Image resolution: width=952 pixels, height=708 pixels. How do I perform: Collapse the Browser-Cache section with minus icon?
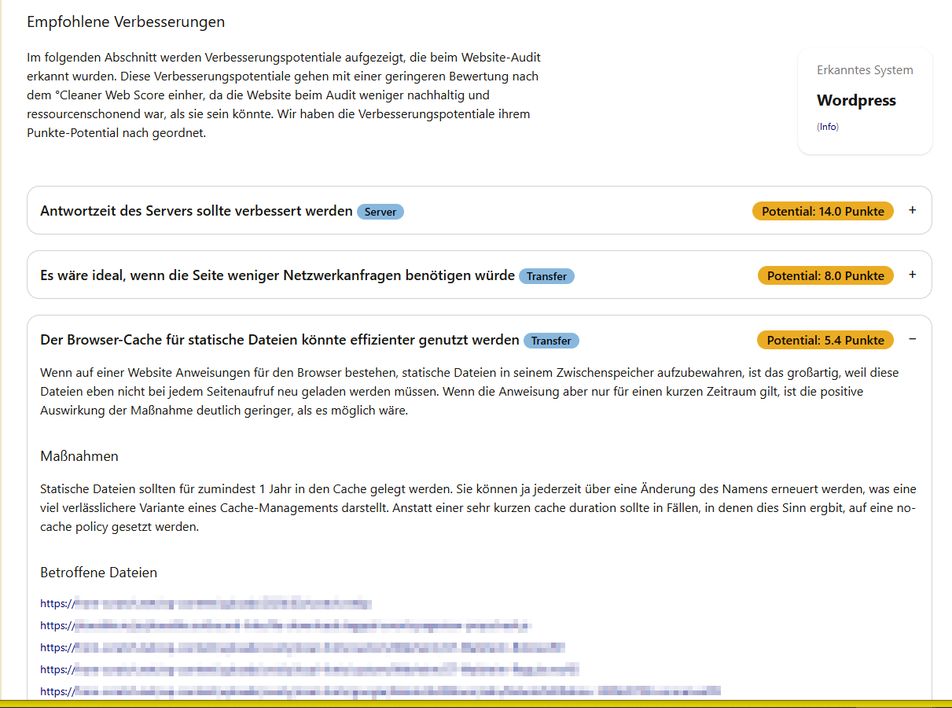click(x=912, y=339)
